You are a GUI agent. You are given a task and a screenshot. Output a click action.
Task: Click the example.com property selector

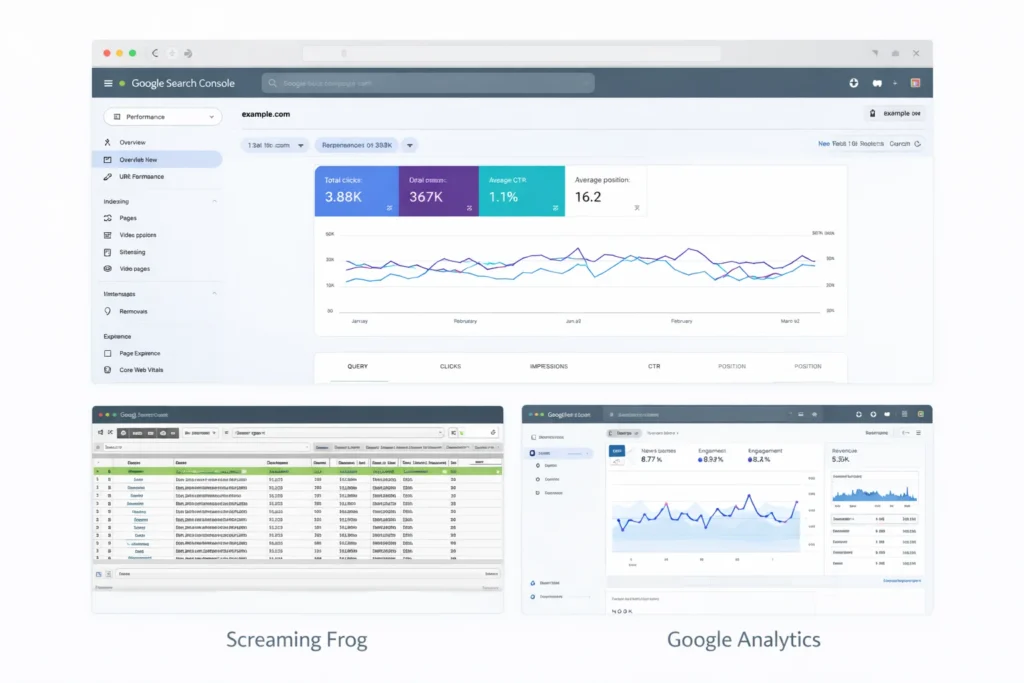[x=894, y=114]
